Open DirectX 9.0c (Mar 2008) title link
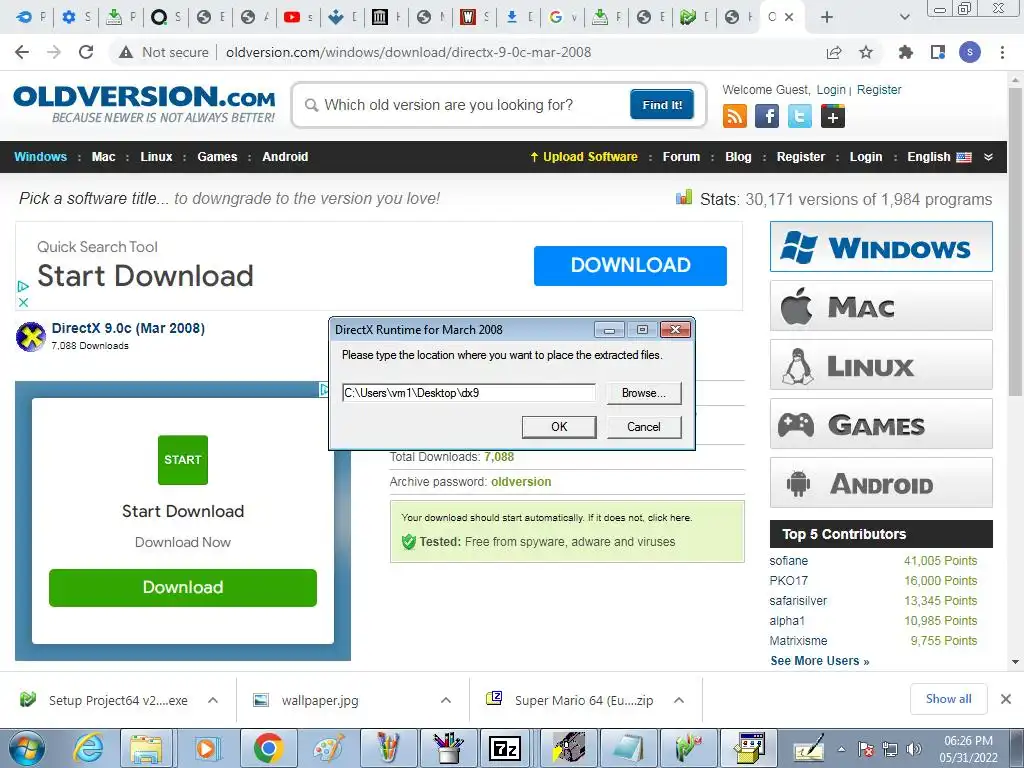This screenshot has width=1024, height=768. [129, 328]
